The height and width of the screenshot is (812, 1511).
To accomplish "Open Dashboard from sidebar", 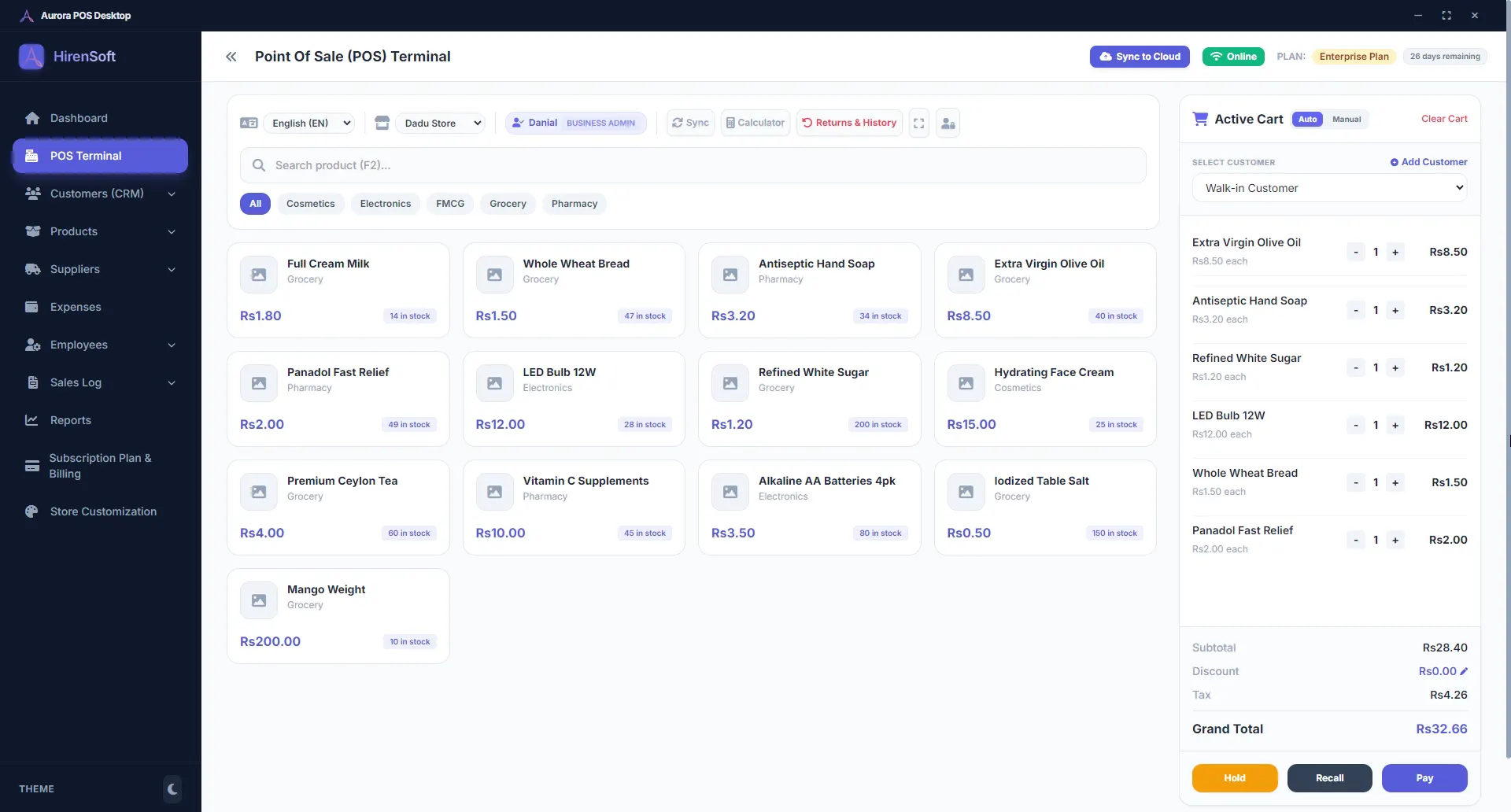I will point(100,118).
